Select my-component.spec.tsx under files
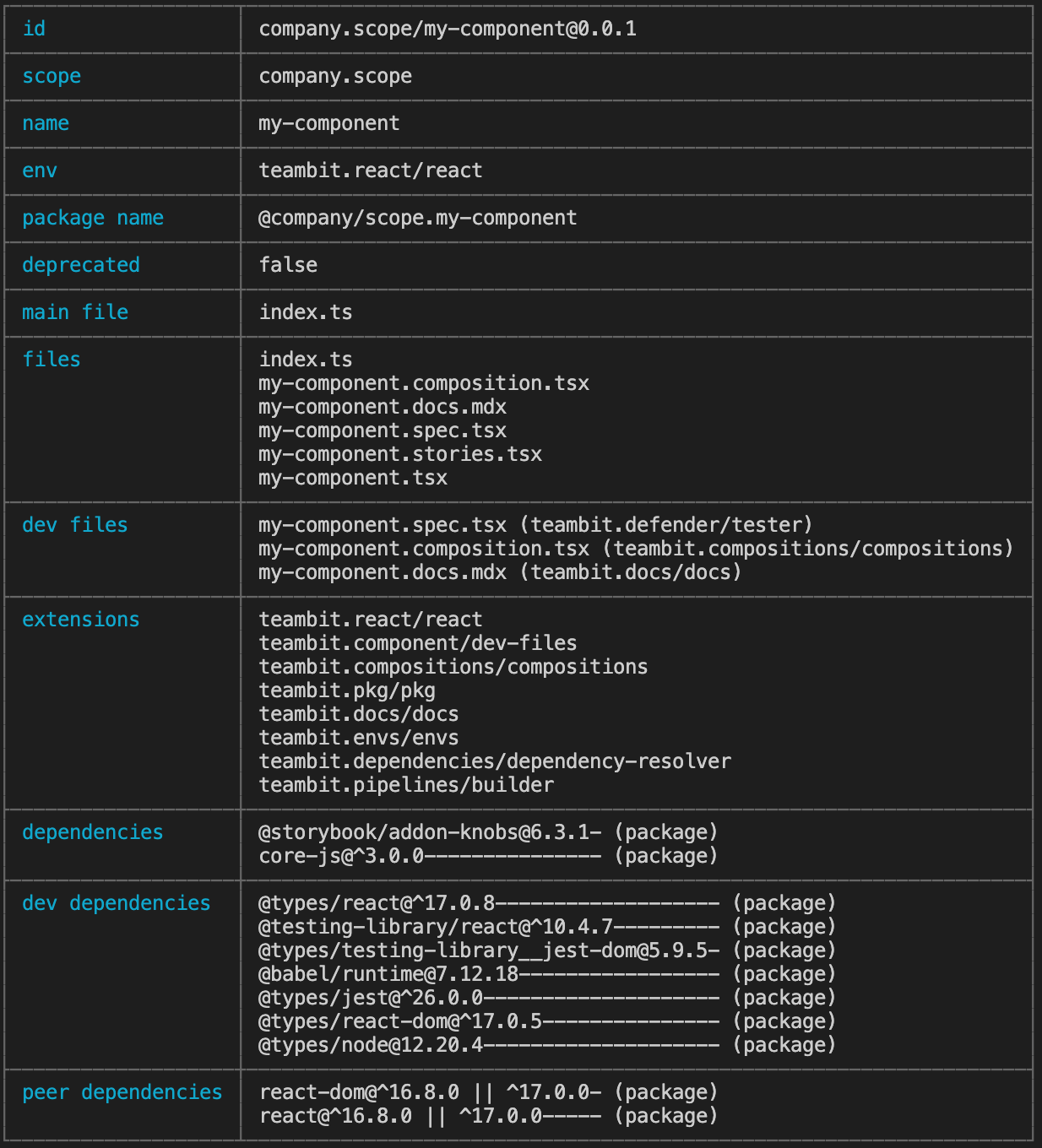 383,430
